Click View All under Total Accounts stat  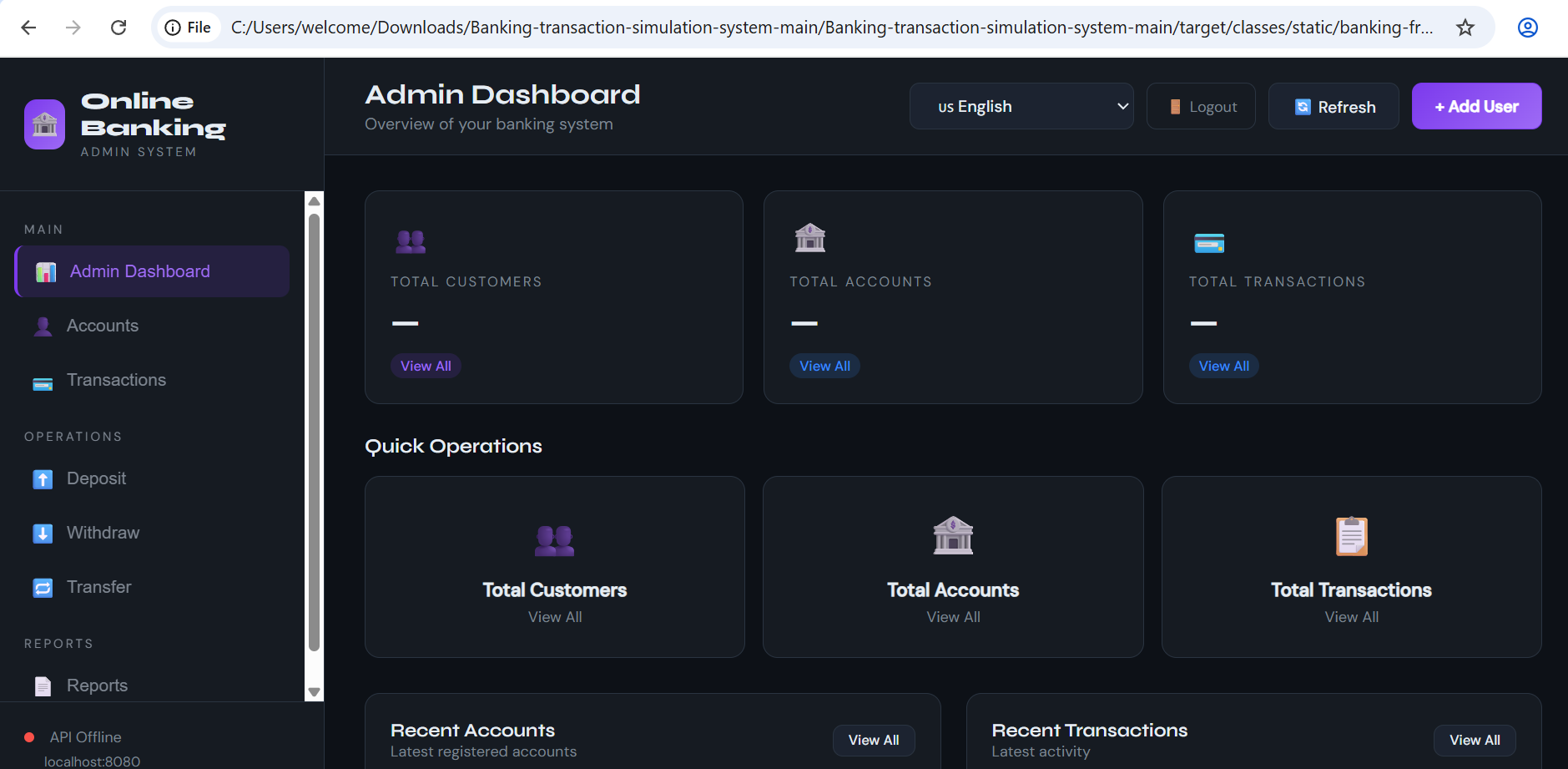[x=824, y=366]
